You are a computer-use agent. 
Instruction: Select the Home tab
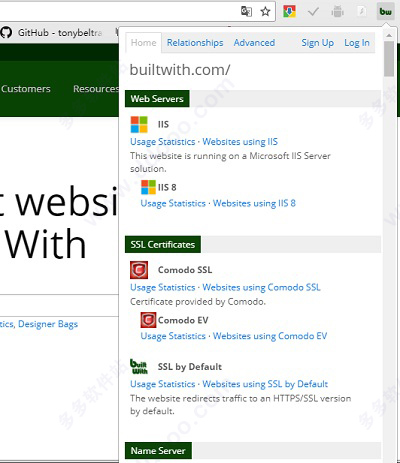[144, 43]
